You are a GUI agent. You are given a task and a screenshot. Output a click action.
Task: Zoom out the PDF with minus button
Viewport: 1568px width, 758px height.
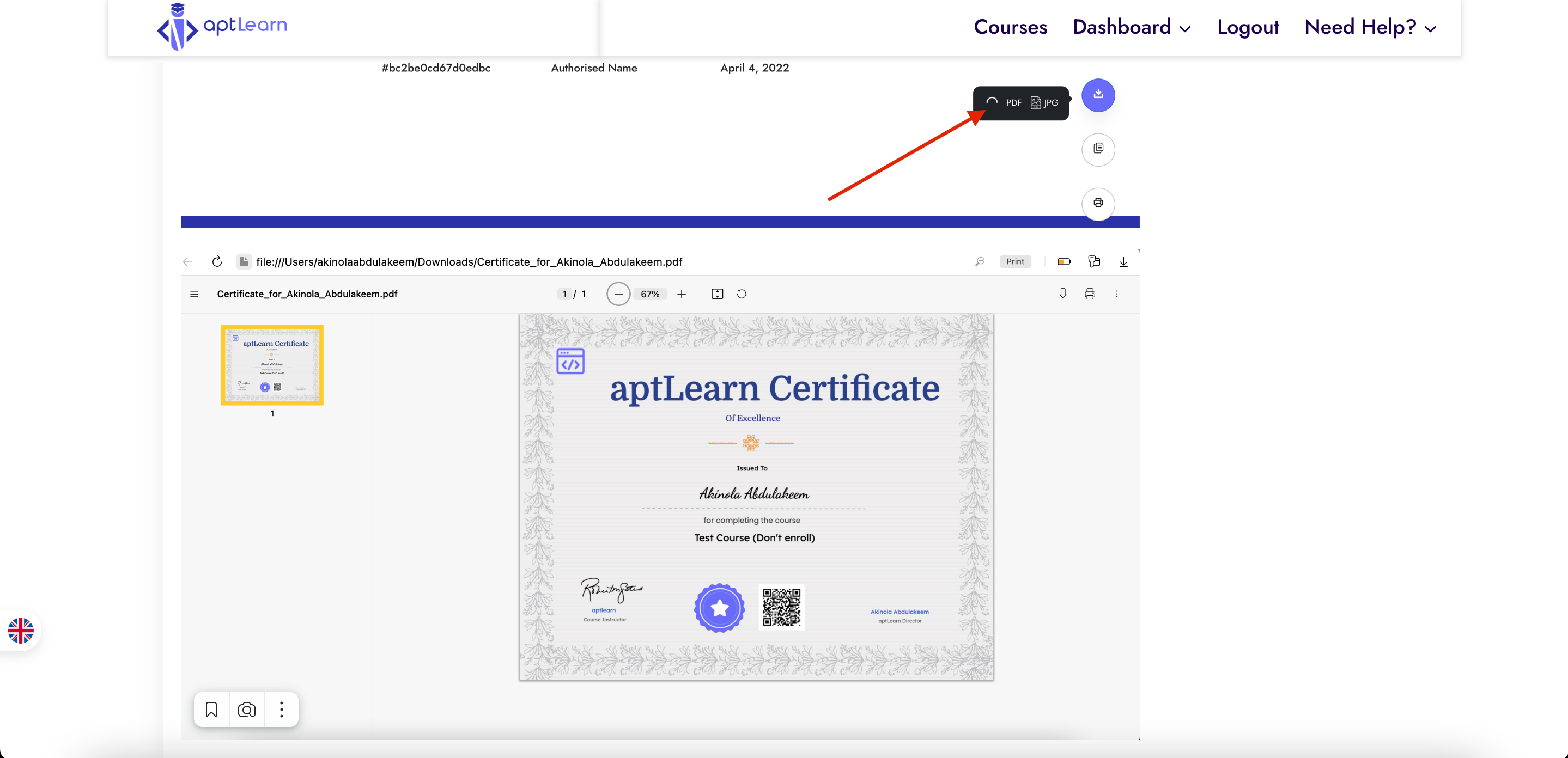618,294
